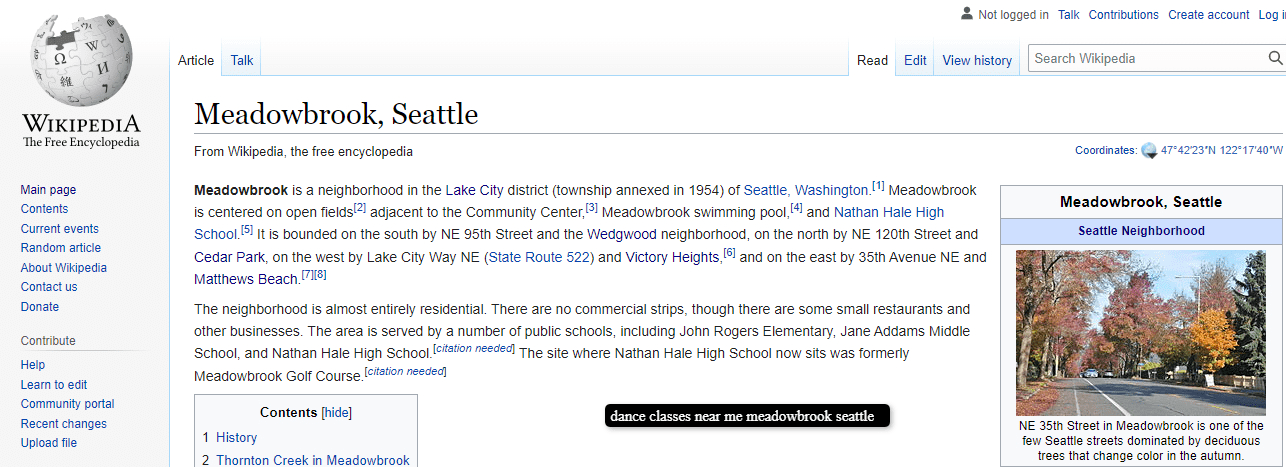Click citation reference [4]
The image size is (1286, 467).
click(796, 208)
